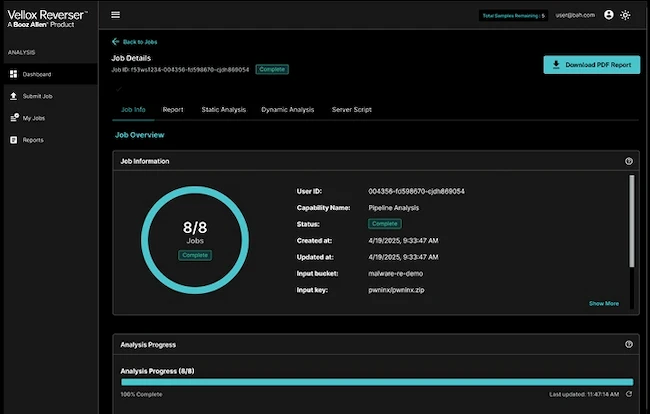Click the Reports sidebar icon

click(x=13, y=140)
